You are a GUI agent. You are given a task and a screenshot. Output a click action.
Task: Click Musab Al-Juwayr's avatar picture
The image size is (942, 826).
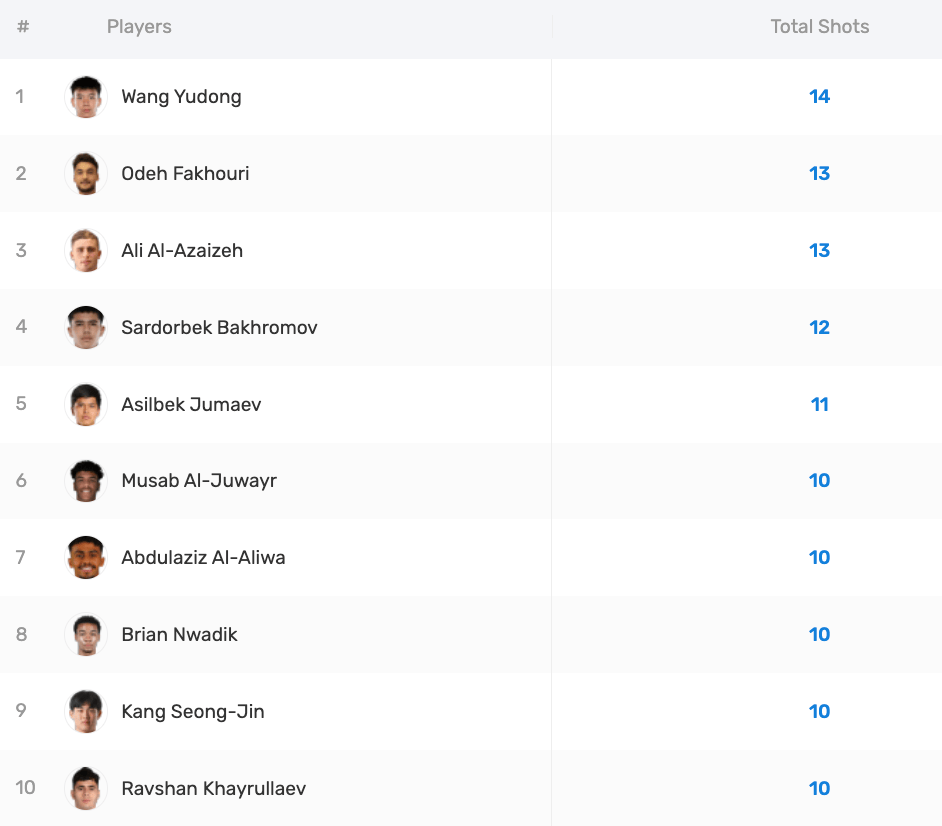tap(86, 481)
